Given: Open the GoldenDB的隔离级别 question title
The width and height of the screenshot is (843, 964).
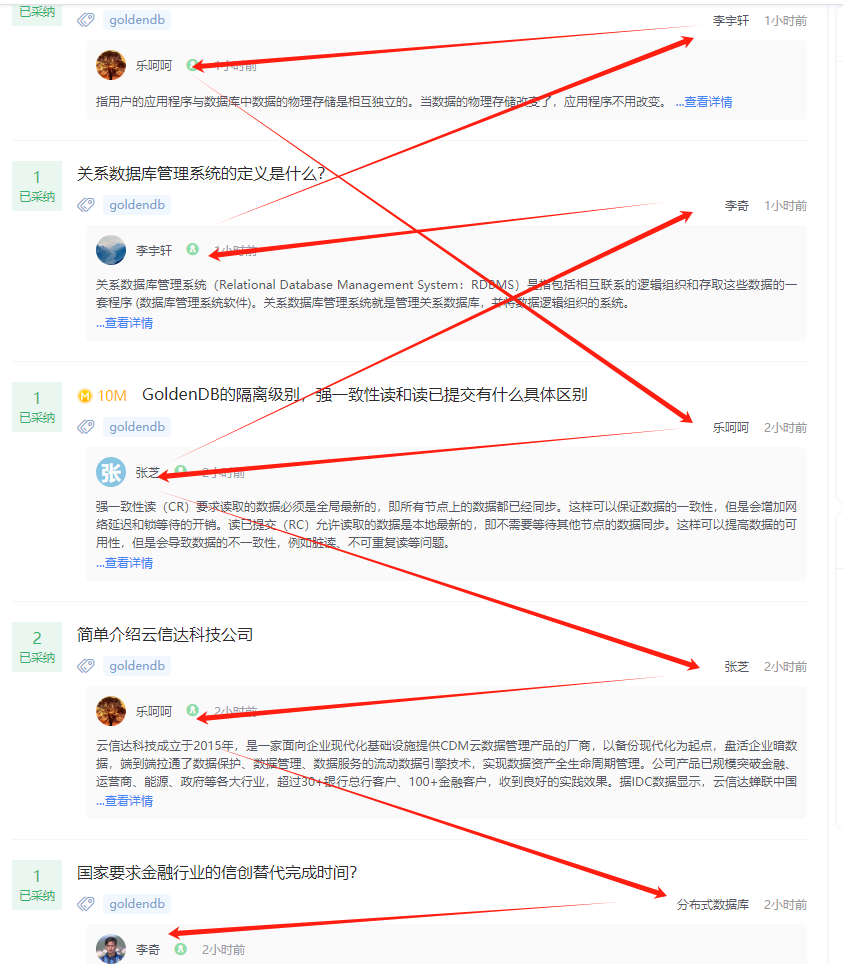Looking at the screenshot, I should 365,395.
